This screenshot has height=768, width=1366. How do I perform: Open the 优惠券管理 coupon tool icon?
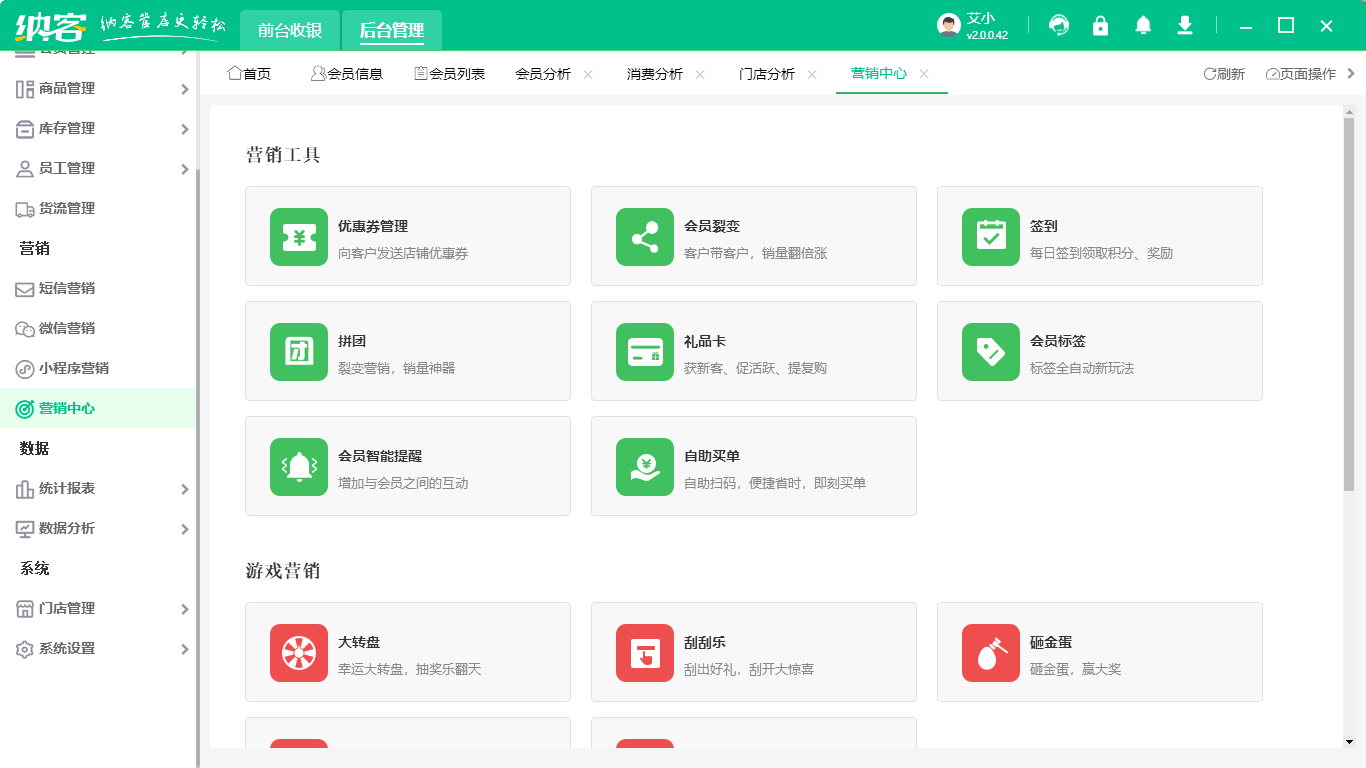coord(298,236)
